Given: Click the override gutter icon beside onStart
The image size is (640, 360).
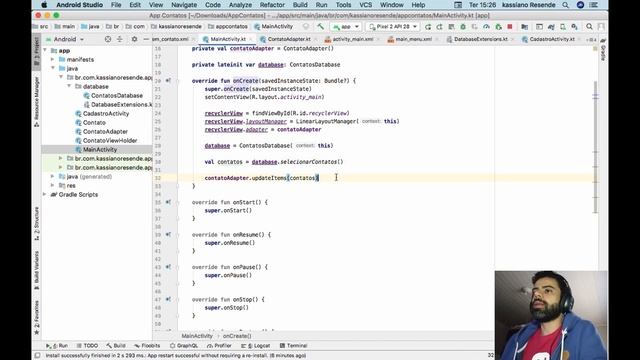Looking at the screenshot, I should coord(168,202).
